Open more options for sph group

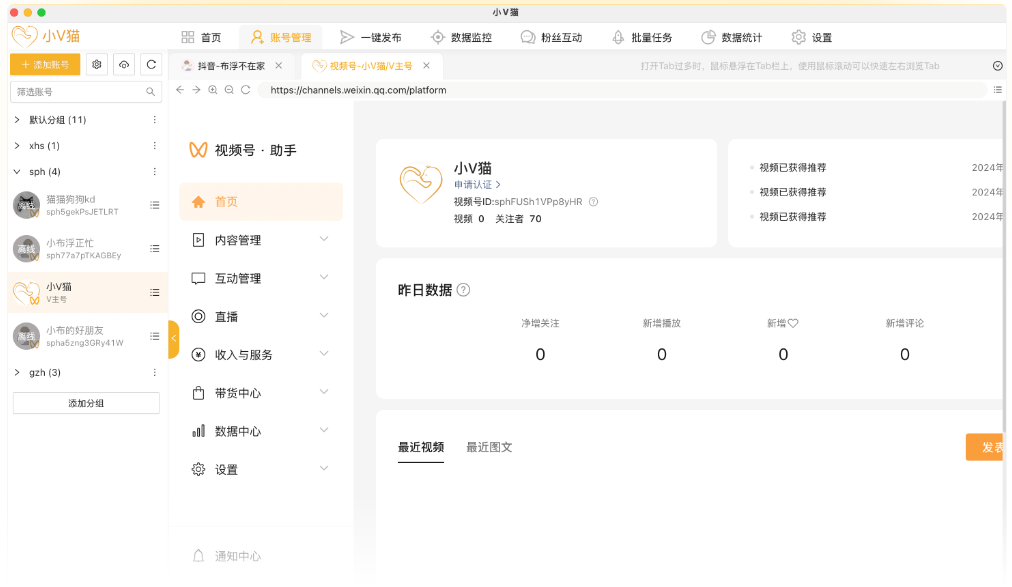154,172
